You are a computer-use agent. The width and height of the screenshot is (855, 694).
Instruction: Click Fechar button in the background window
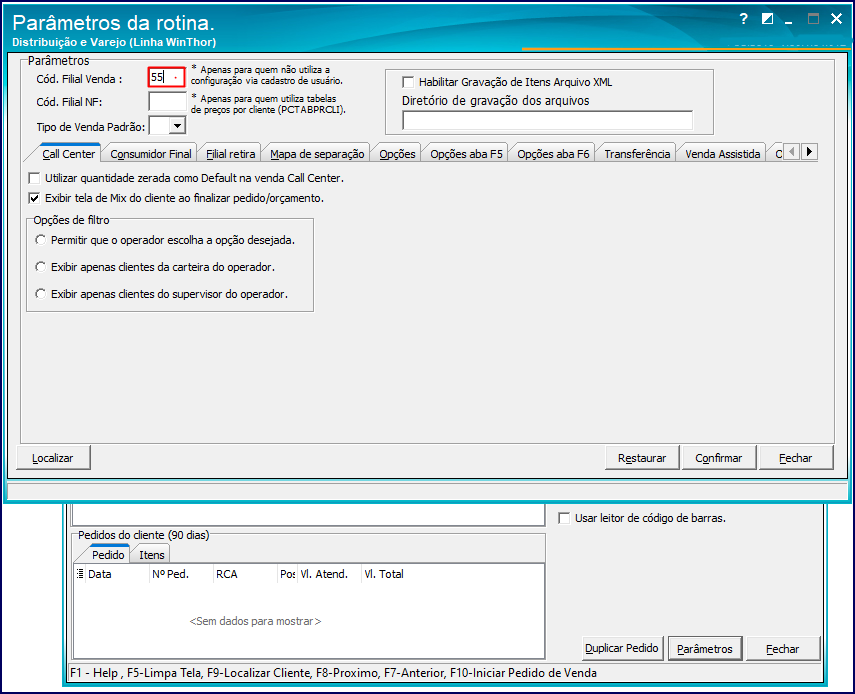782,649
